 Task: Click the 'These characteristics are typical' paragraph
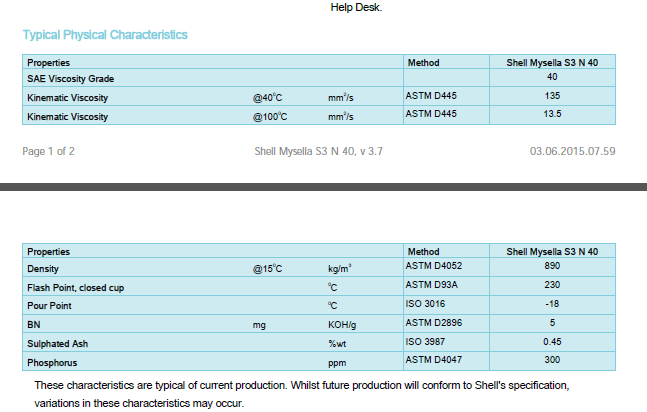[302, 394]
